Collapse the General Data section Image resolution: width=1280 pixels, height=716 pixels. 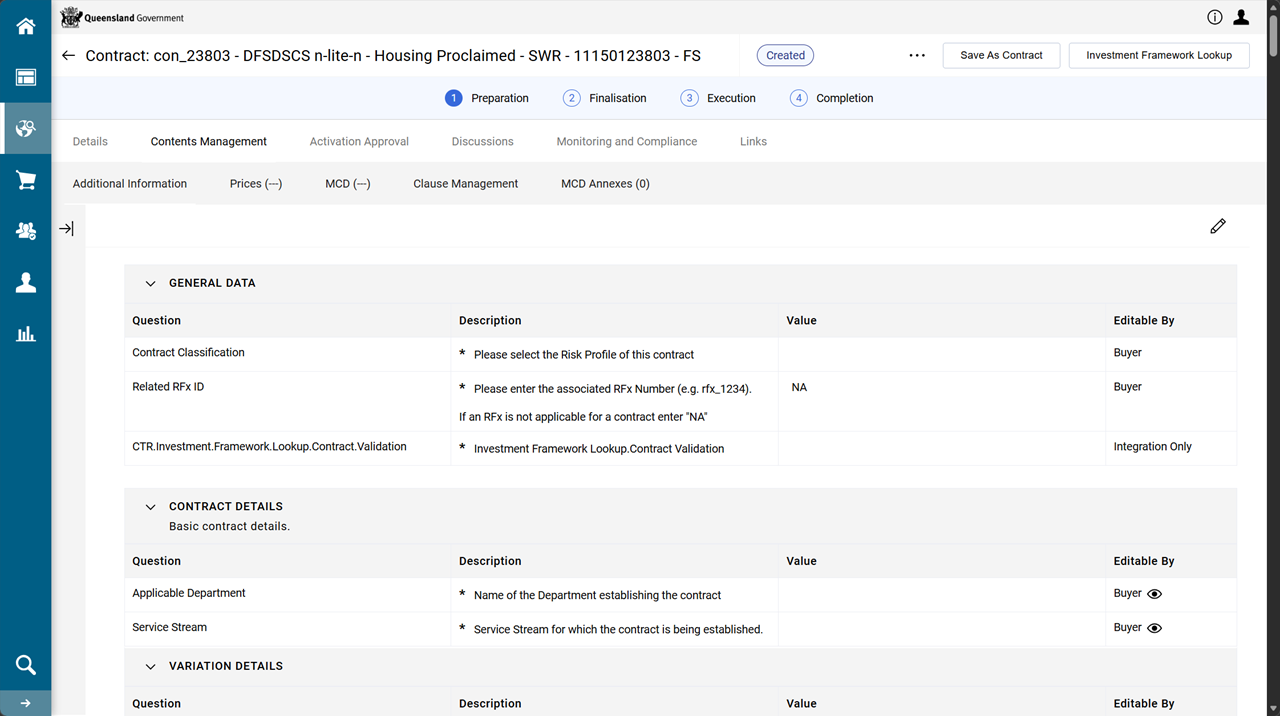click(151, 284)
